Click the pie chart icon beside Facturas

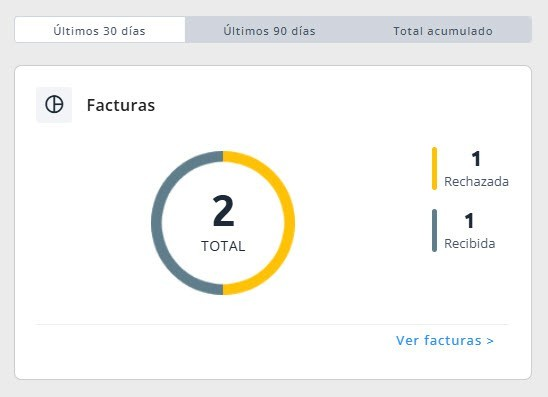tap(54, 104)
